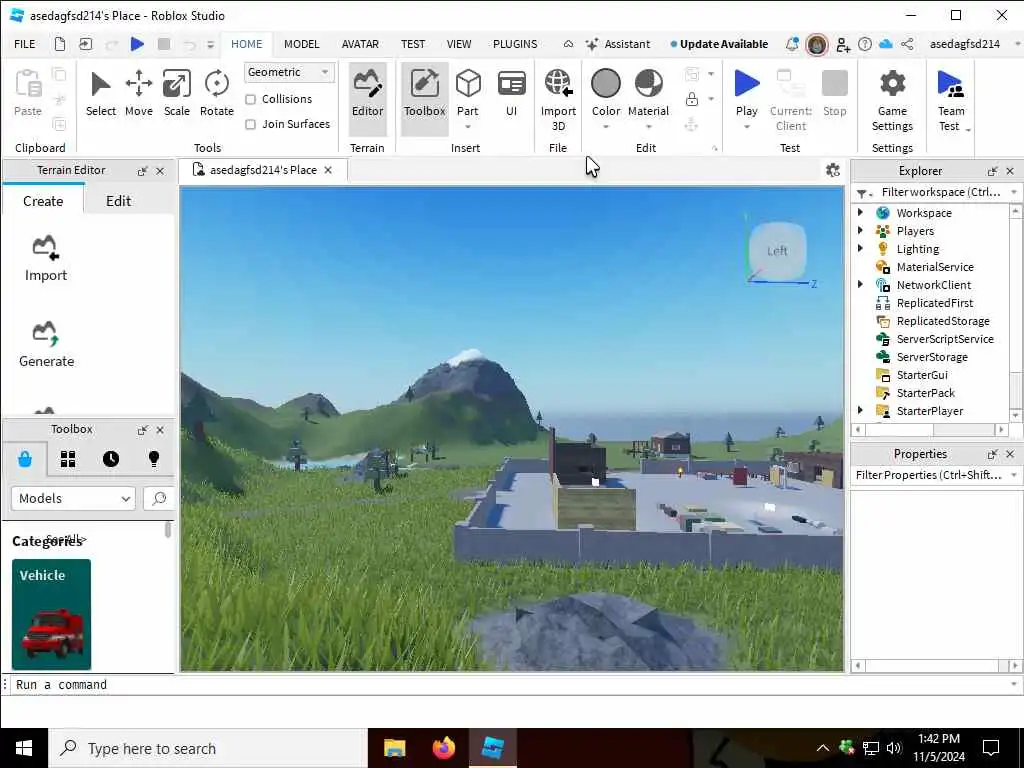The height and width of the screenshot is (768, 1024).
Task: Expand the Players tree node
Action: click(860, 231)
